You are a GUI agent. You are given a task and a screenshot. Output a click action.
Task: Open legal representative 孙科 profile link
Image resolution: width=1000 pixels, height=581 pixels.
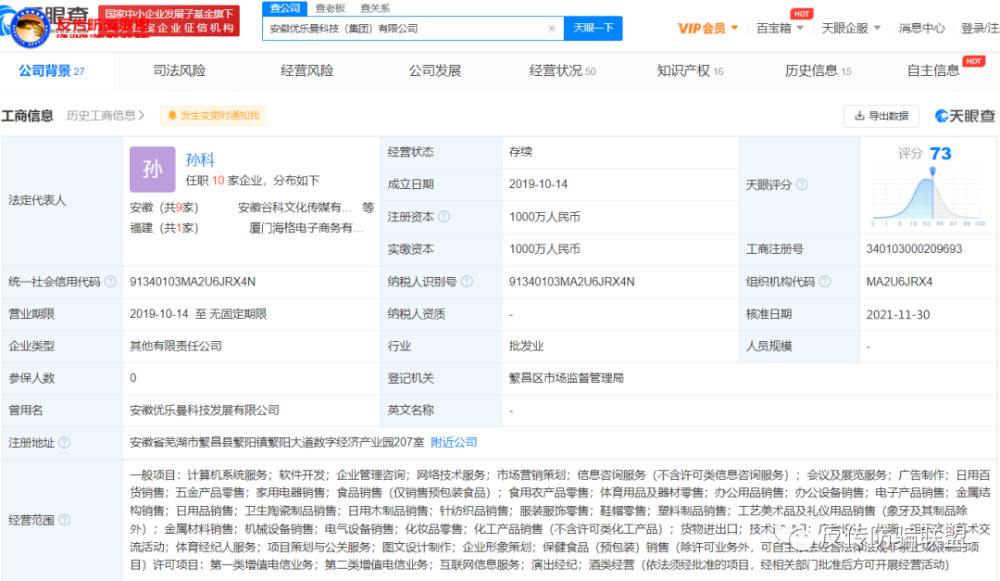click(200, 159)
